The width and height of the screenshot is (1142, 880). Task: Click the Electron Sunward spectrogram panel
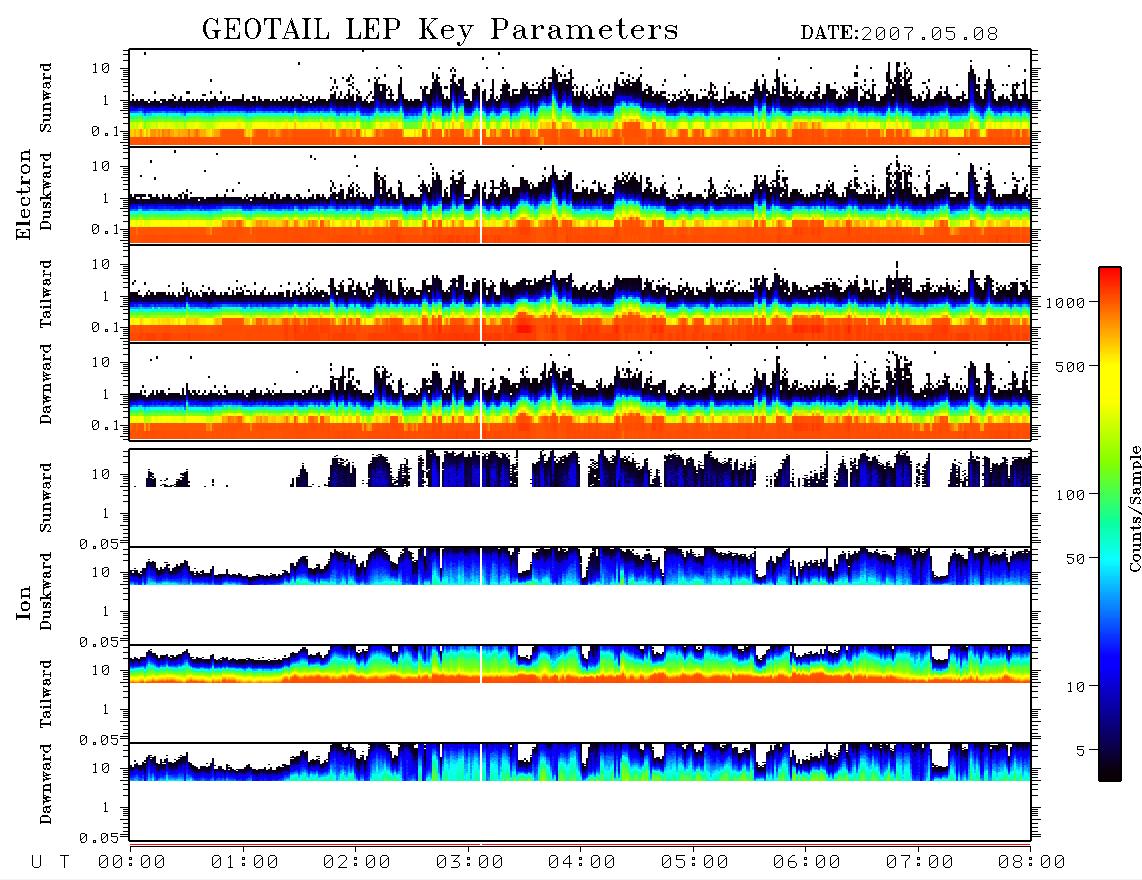580,98
